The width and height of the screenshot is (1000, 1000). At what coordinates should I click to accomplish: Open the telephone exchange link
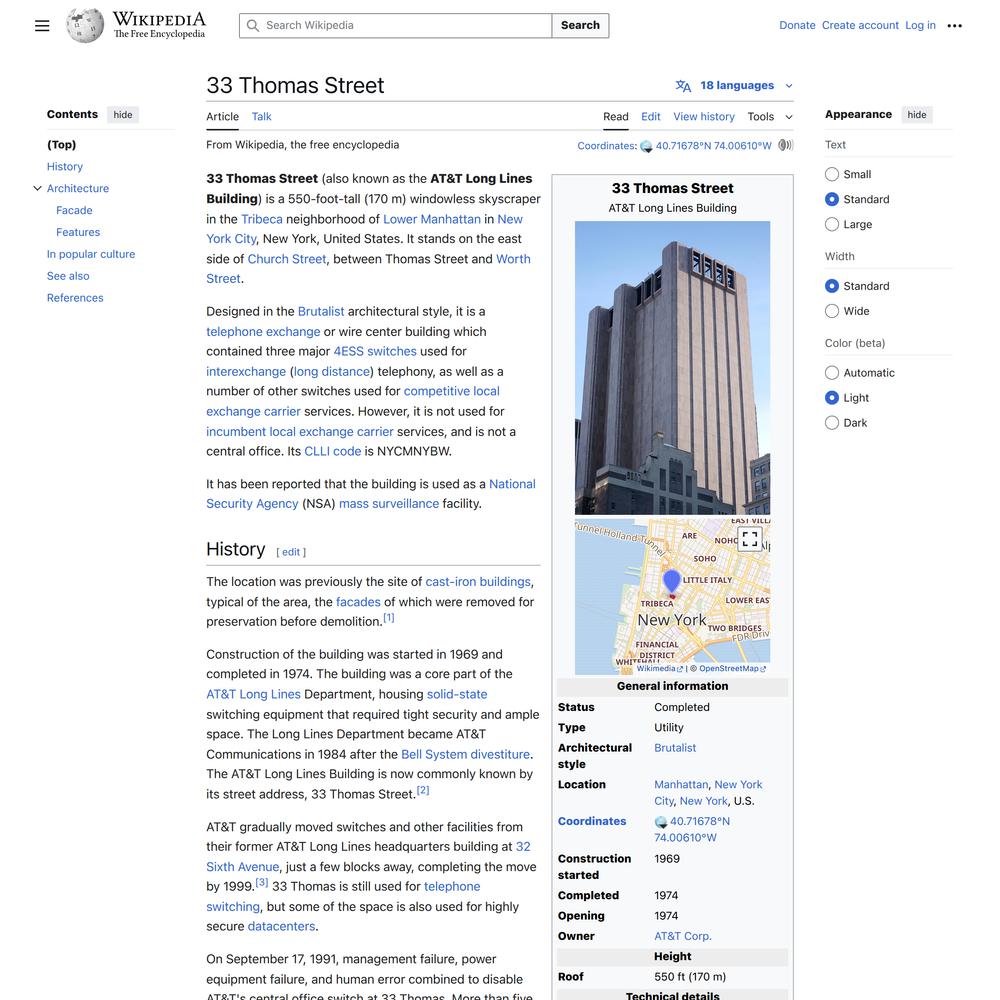click(x=263, y=332)
